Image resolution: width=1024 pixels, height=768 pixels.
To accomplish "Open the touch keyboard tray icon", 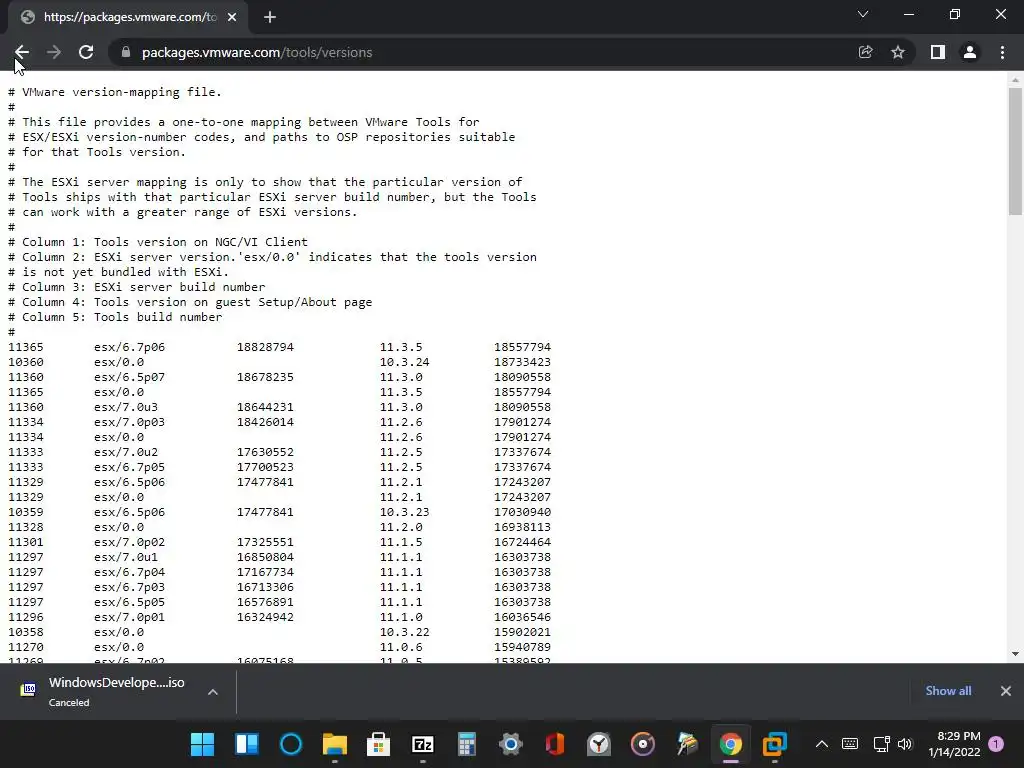I will 850,744.
